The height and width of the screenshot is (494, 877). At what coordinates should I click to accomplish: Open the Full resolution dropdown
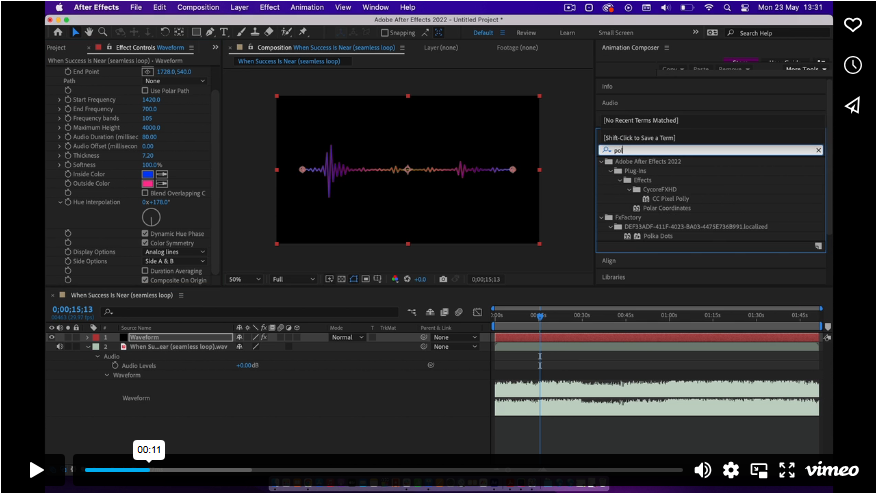coord(293,279)
